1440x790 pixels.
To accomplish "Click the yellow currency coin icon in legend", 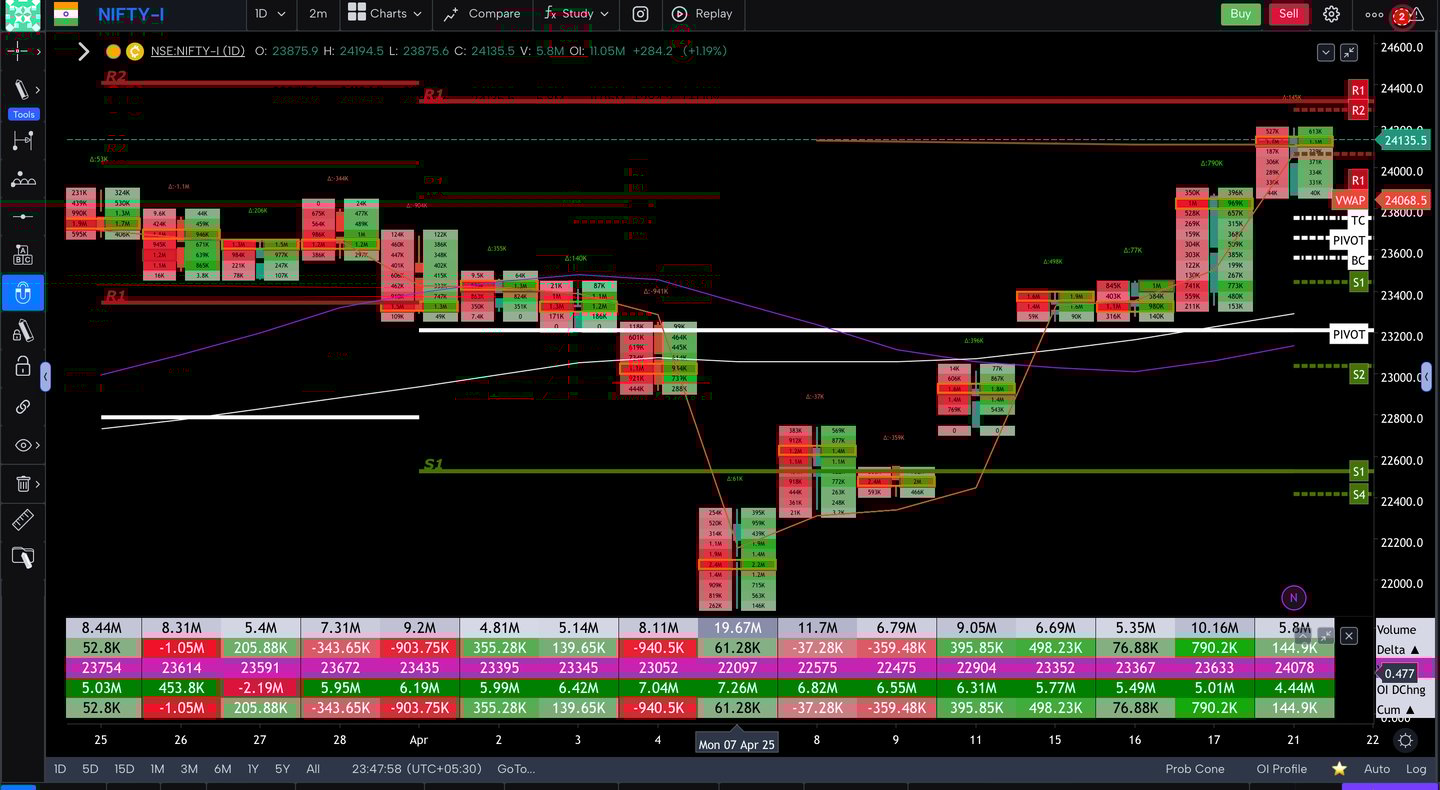I will pyautogui.click(x=135, y=51).
